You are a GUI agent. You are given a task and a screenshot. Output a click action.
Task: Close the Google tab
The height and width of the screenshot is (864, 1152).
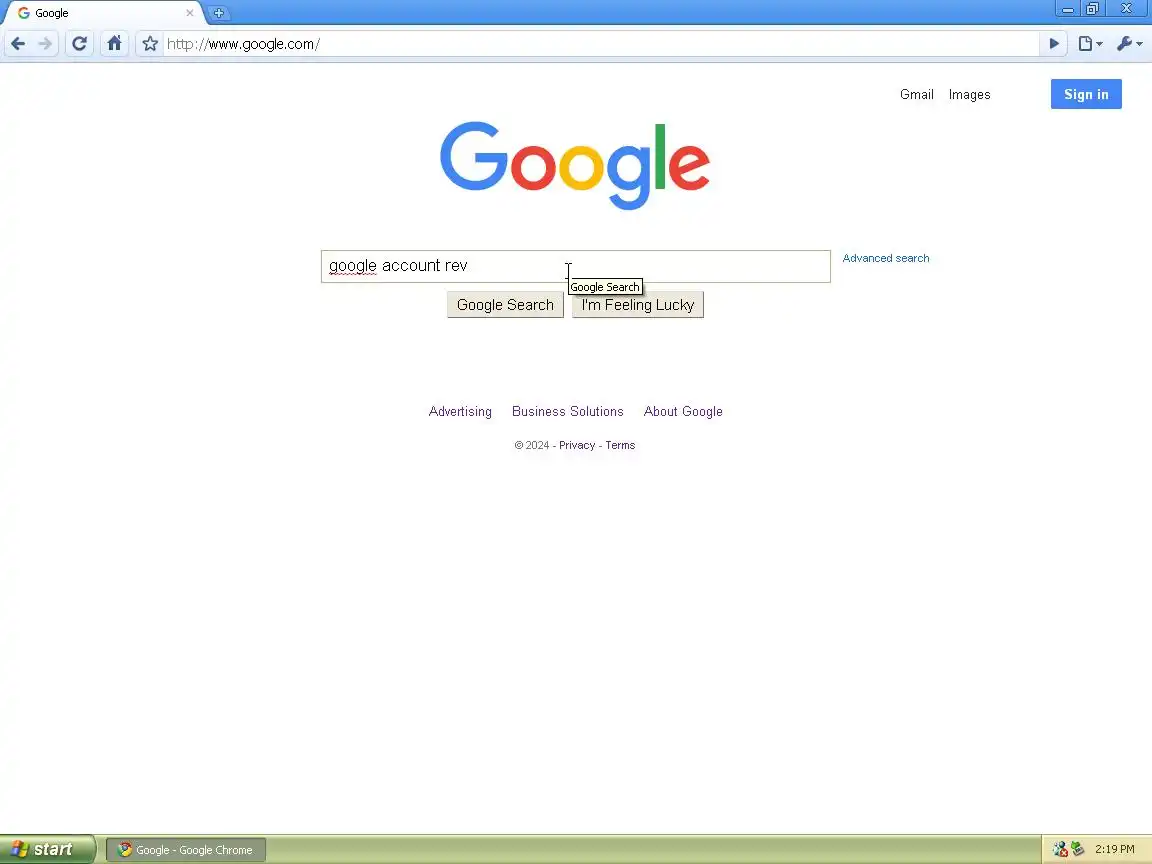tap(190, 13)
